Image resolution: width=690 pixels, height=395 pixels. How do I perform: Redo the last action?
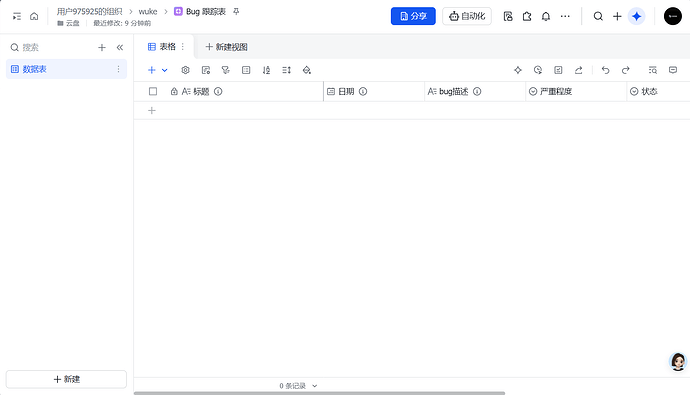625,70
